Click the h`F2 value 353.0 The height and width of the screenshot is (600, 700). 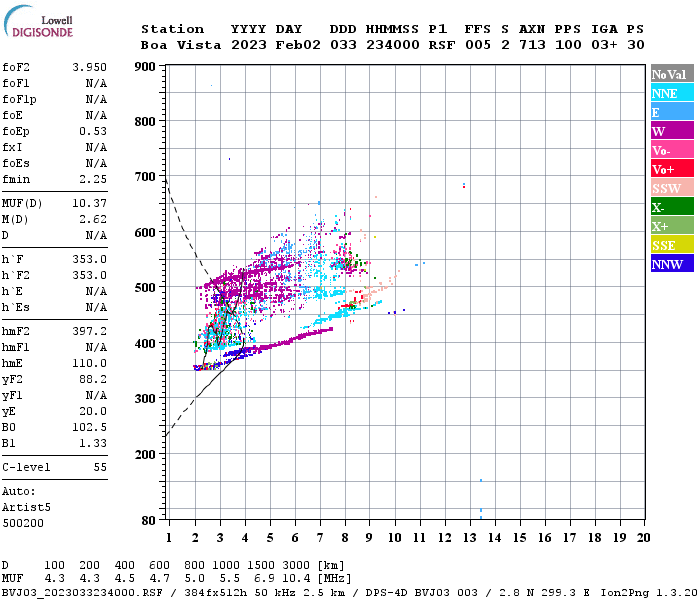[x=89, y=275]
